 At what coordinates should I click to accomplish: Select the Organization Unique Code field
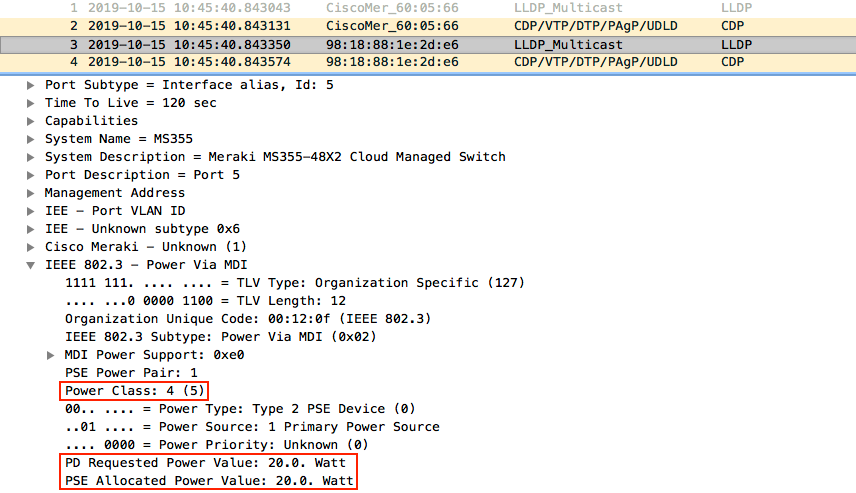[x=247, y=319]
